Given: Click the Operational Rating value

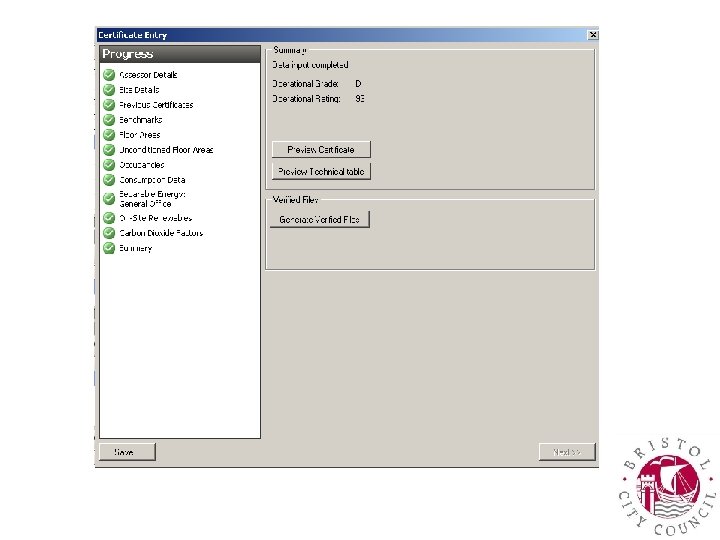Looking at the screenshot, I should tap(360, 99).
